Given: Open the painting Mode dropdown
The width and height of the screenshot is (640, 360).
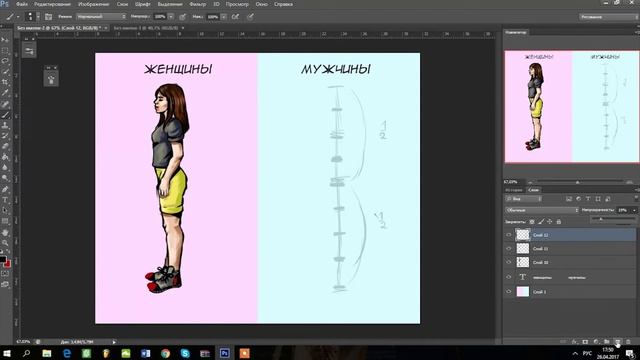Looking at the screenshot, I should click(101, 17).
